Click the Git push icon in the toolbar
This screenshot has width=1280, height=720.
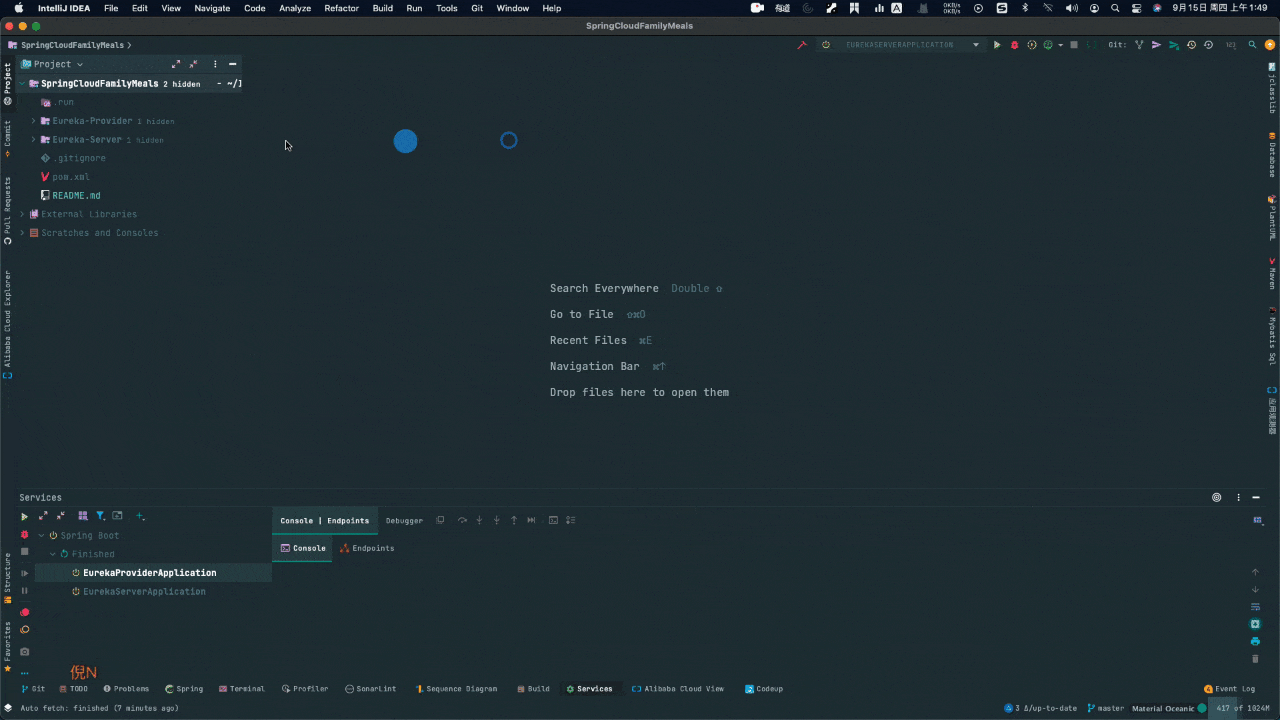1174,45
